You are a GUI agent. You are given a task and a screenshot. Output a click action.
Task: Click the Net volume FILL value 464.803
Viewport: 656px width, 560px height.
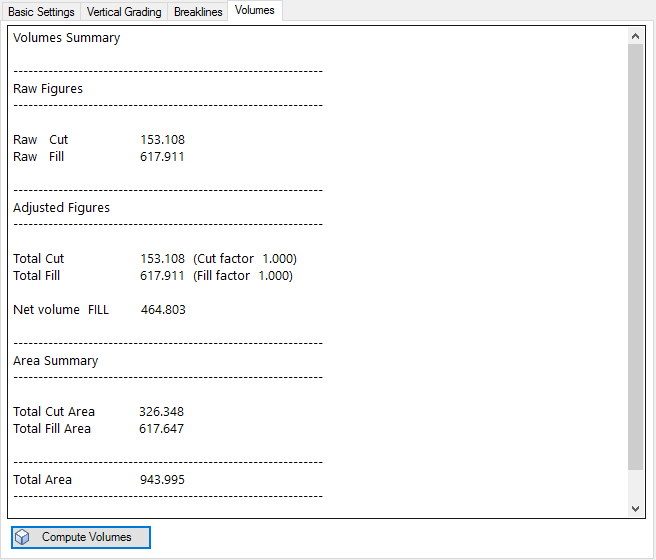pos(163,310)
